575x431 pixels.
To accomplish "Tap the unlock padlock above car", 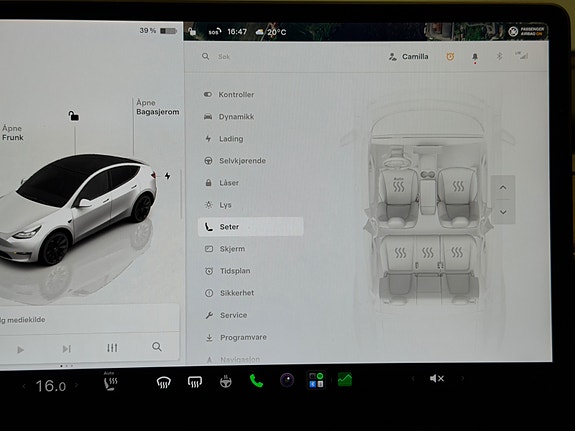I will [74, 116].
